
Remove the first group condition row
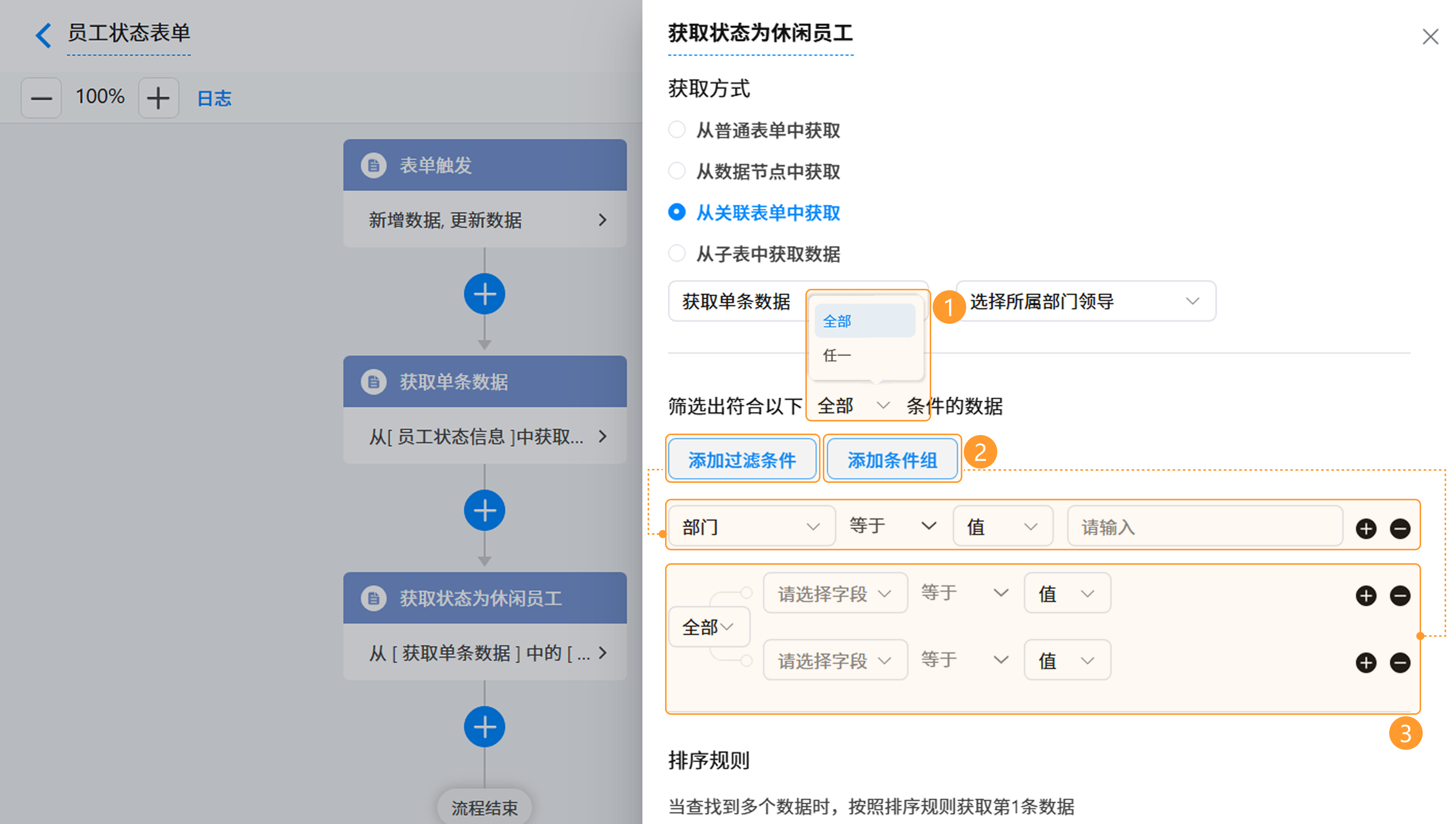click(1400, 595)
